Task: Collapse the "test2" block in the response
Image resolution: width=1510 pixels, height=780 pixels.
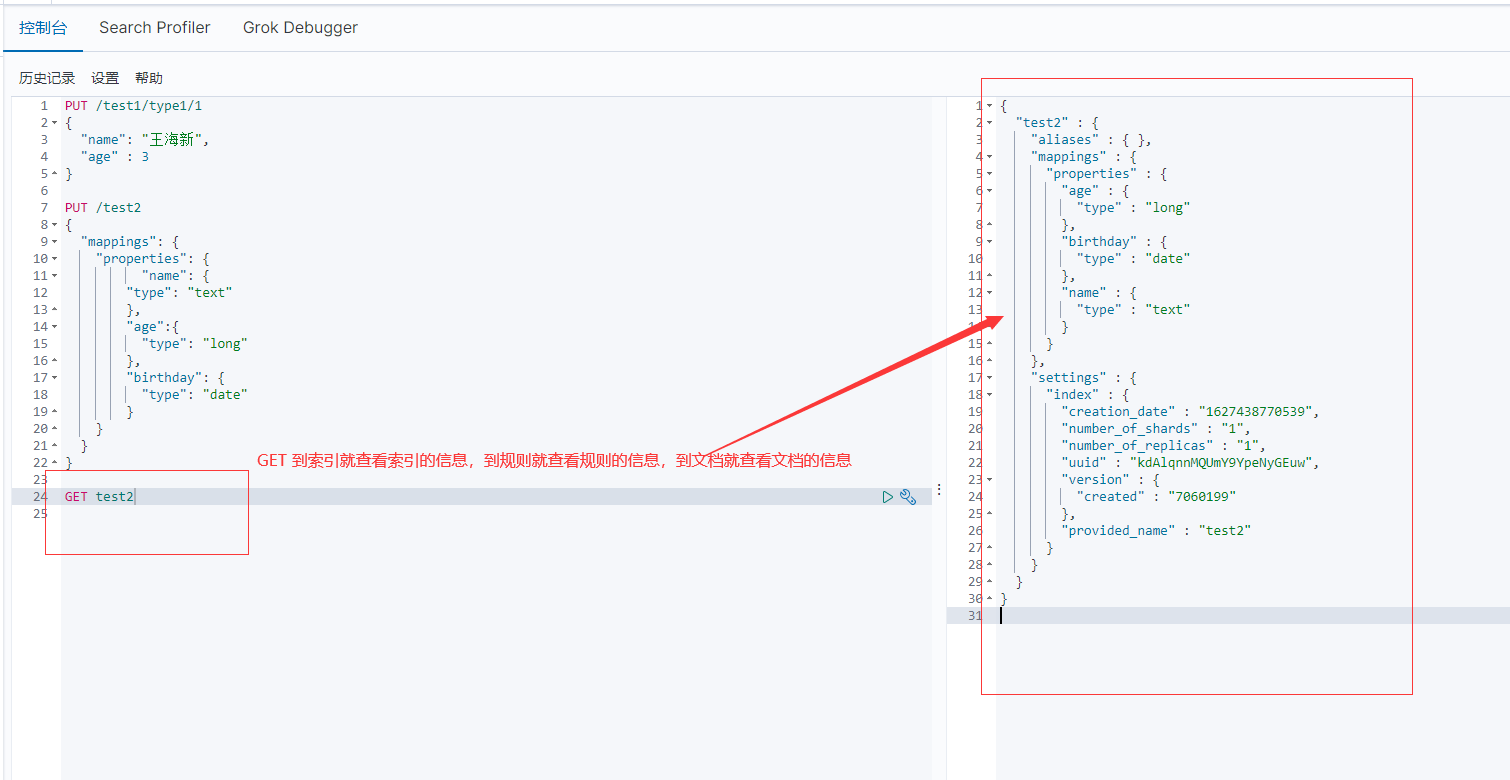Action: click(x=990, y=123)
